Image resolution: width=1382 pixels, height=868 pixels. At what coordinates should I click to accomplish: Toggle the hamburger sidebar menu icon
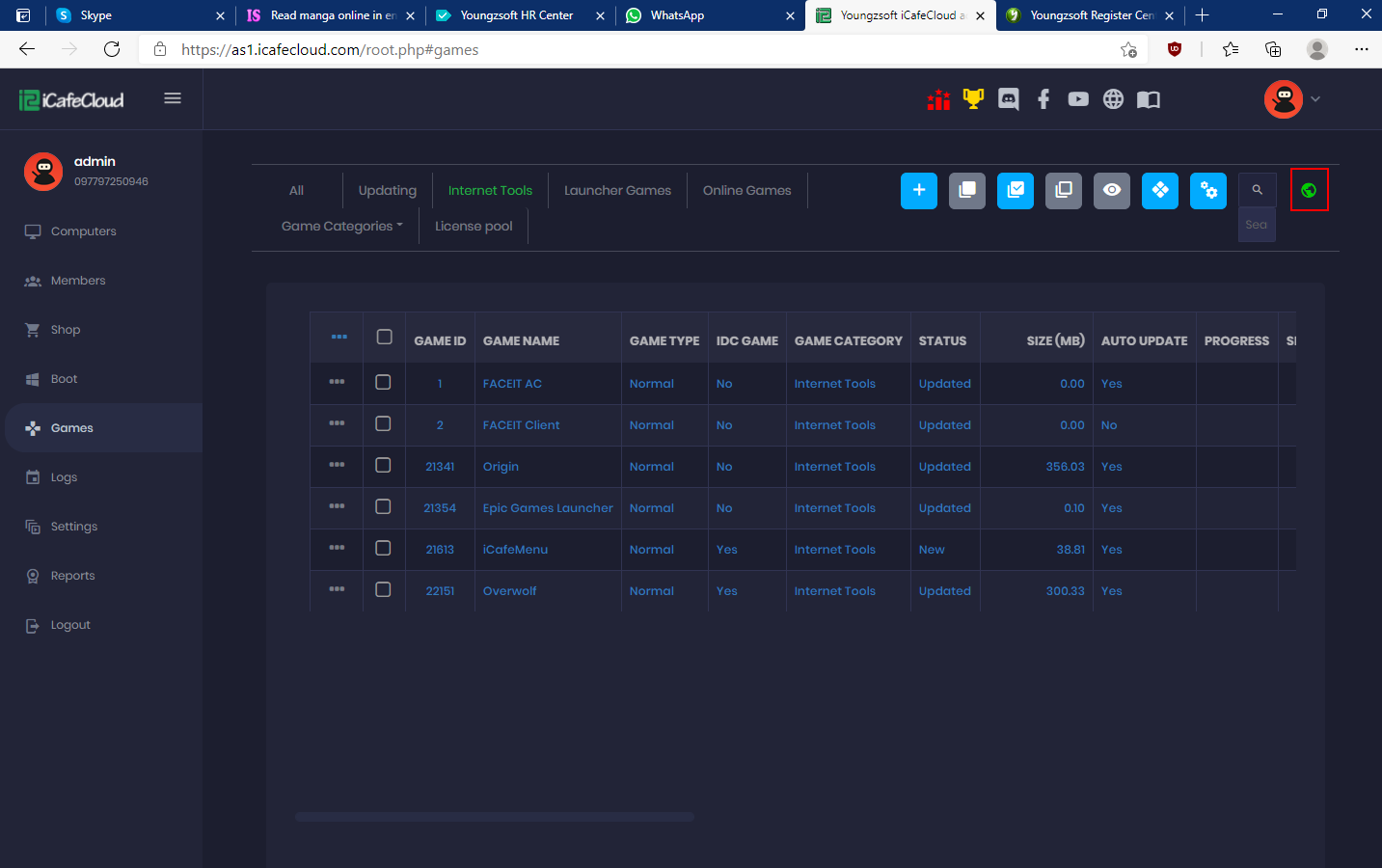pyautogui.click(x=173, y=98)
